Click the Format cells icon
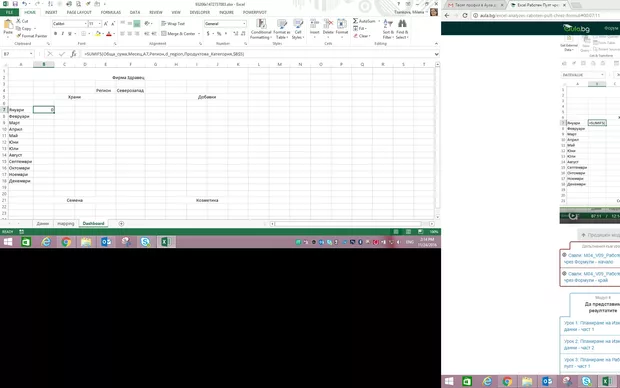 342,25
